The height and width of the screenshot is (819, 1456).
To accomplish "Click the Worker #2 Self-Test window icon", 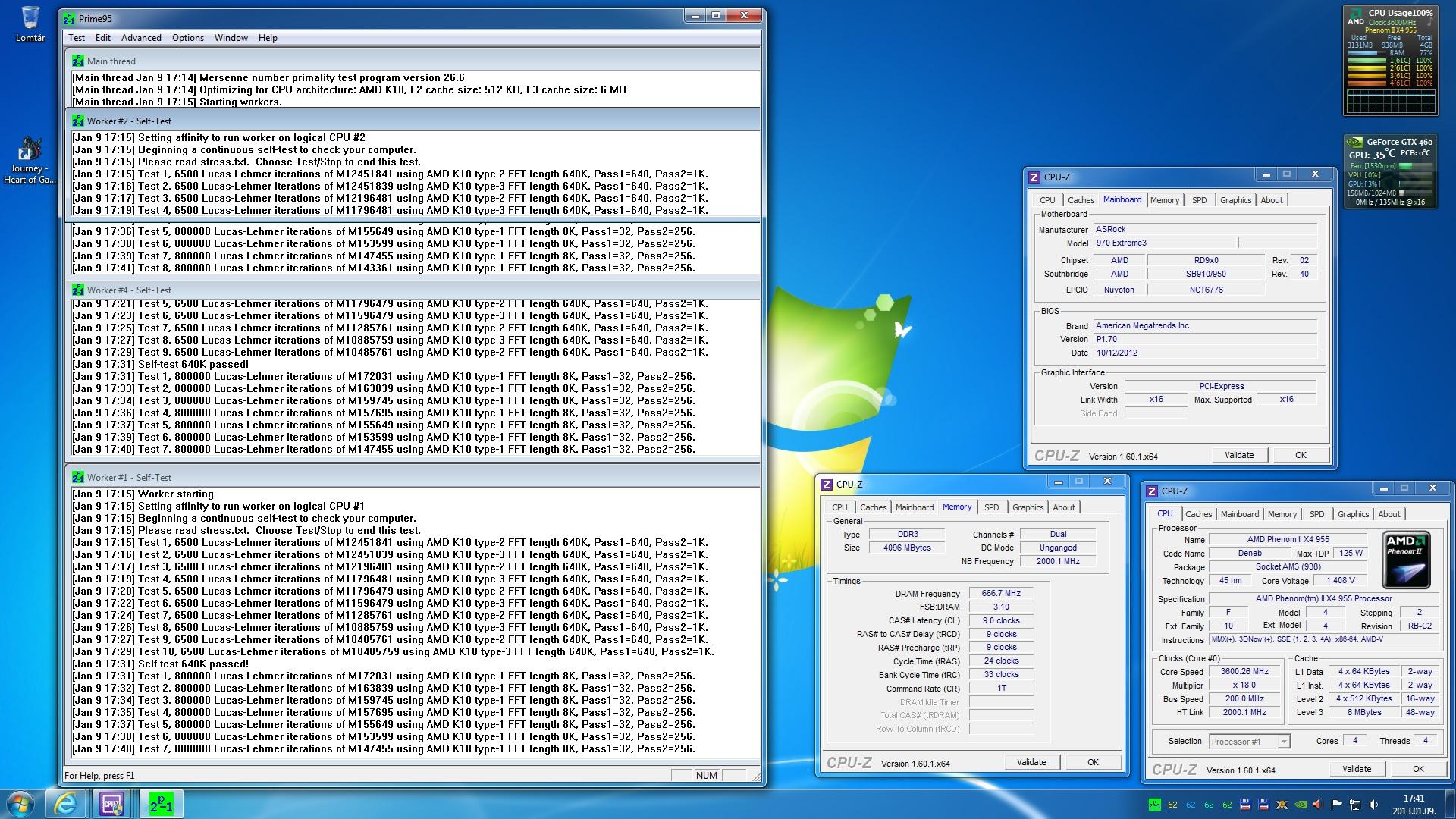I will coord(77,121).
